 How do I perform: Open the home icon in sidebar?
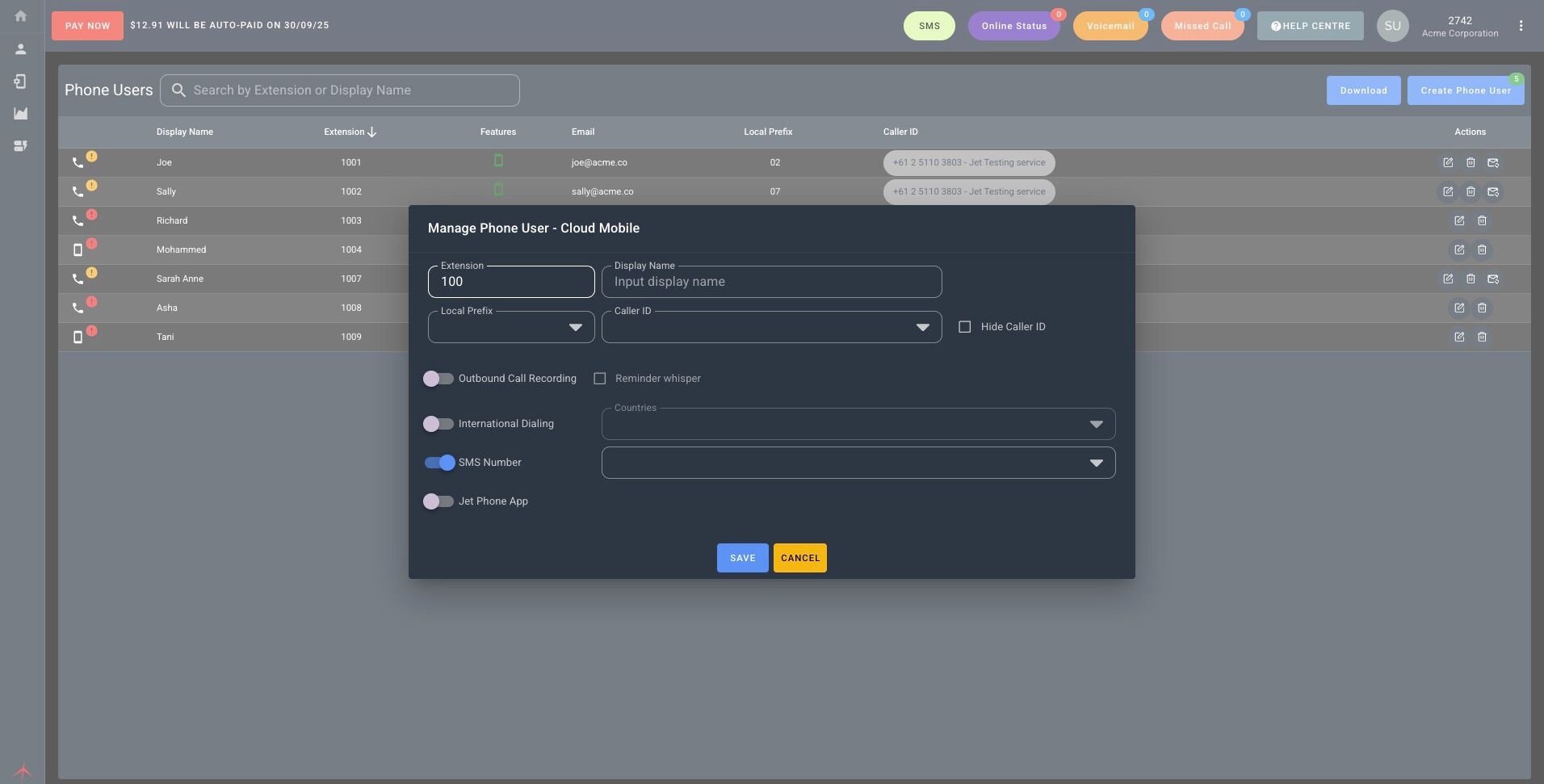point(21,16)
